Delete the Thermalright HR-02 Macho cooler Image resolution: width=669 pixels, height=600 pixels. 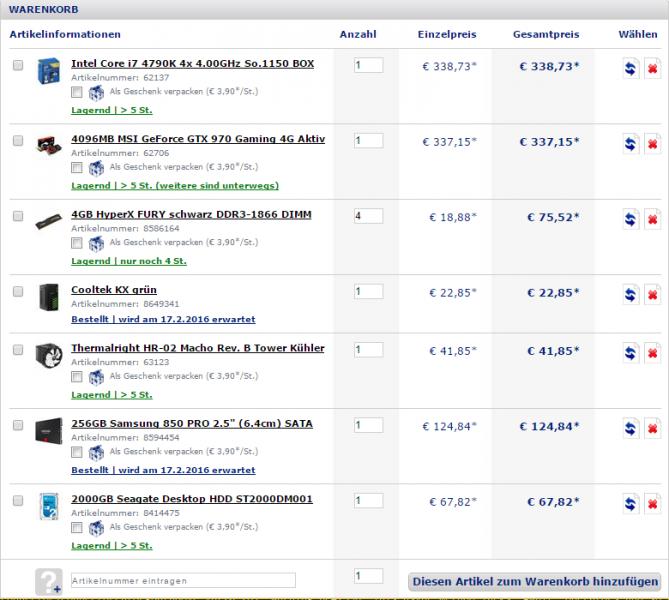tap(652, 353)
